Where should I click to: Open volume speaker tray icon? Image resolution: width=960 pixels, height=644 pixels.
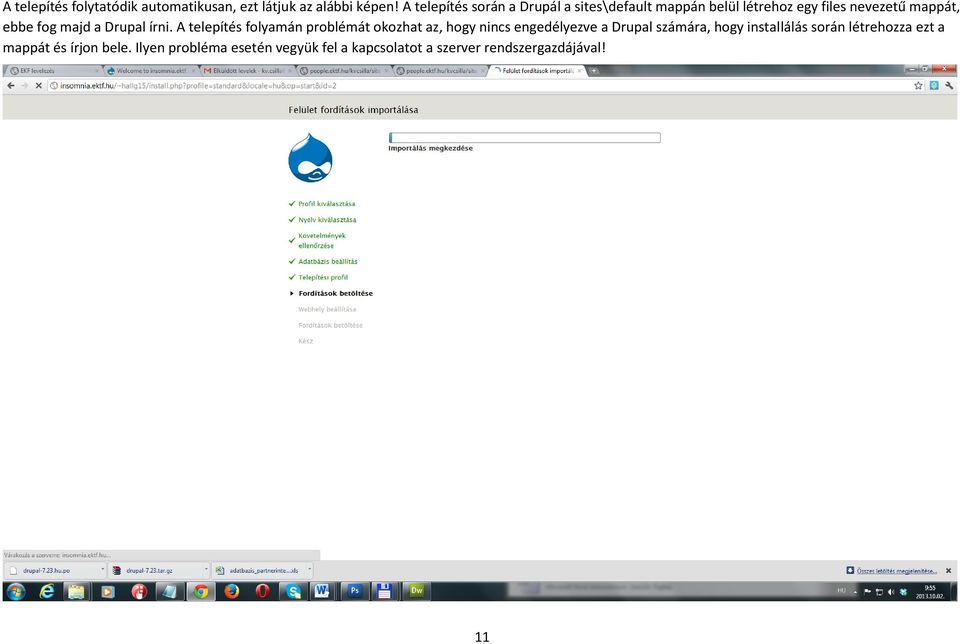(x=891, y=591)
